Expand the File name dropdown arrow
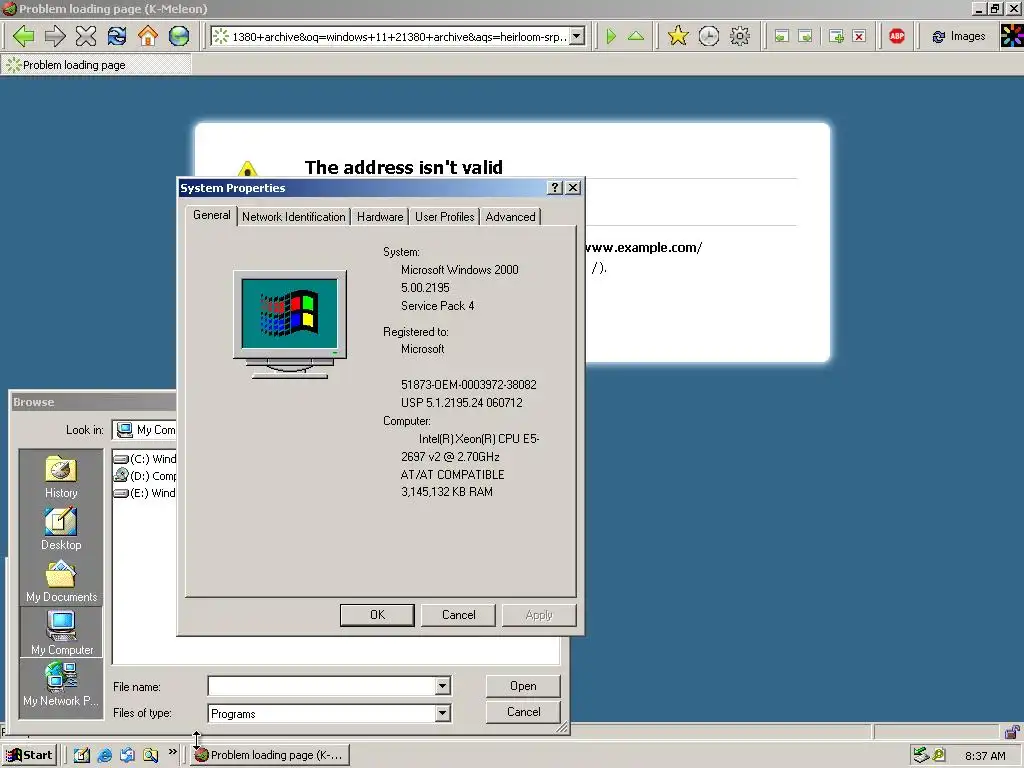 [443, 686]
